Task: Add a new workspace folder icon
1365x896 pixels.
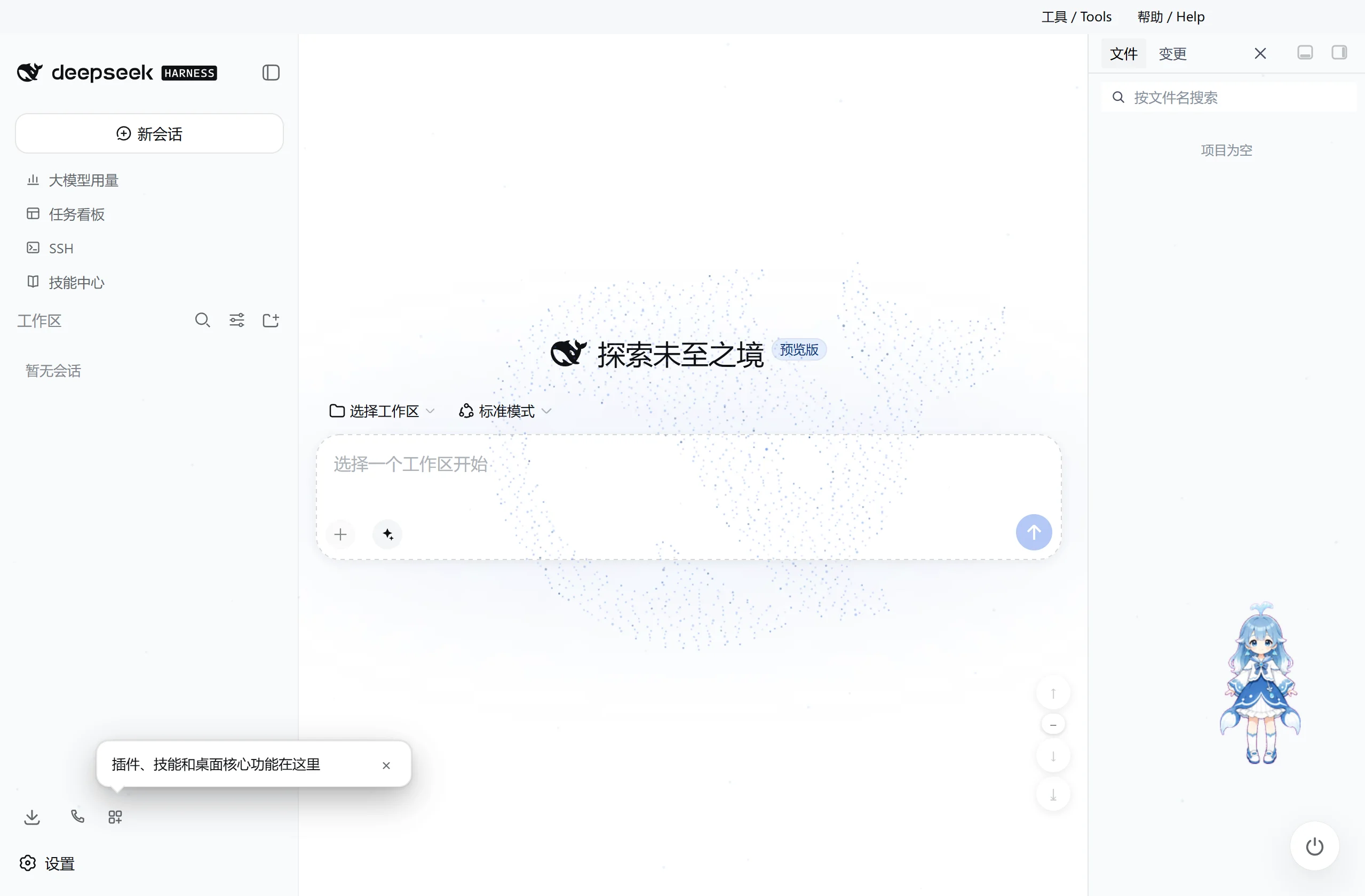Action: 271,320
